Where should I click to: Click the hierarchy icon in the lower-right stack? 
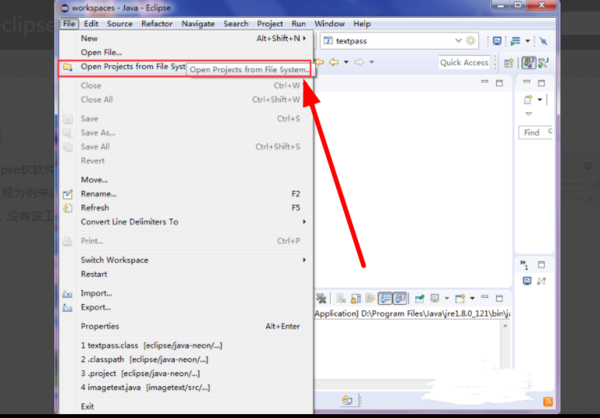541,281
